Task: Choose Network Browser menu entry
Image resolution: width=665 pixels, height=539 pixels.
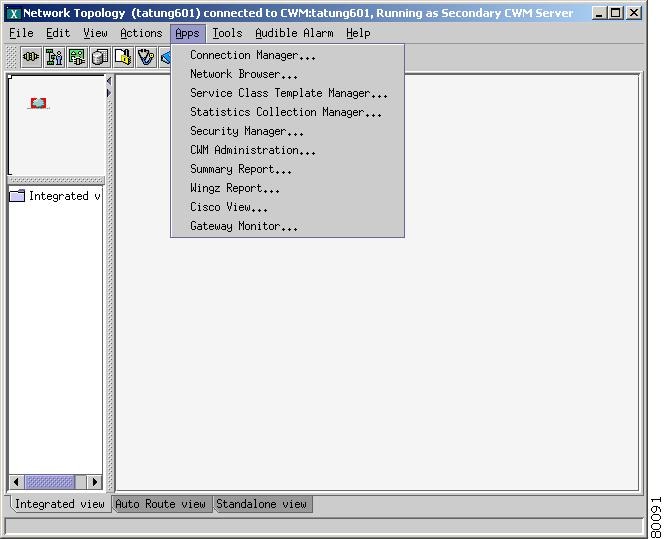Action: click(288, 74)
